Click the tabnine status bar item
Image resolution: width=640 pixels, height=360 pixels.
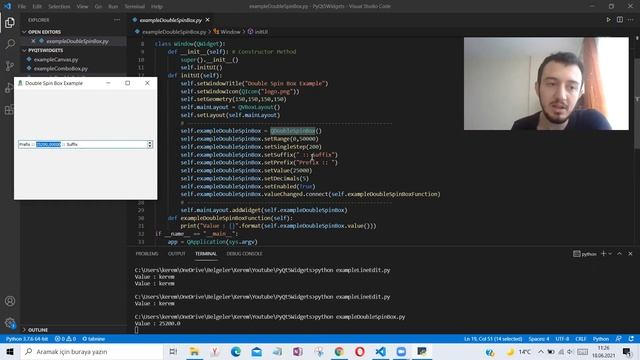(93, 339)
